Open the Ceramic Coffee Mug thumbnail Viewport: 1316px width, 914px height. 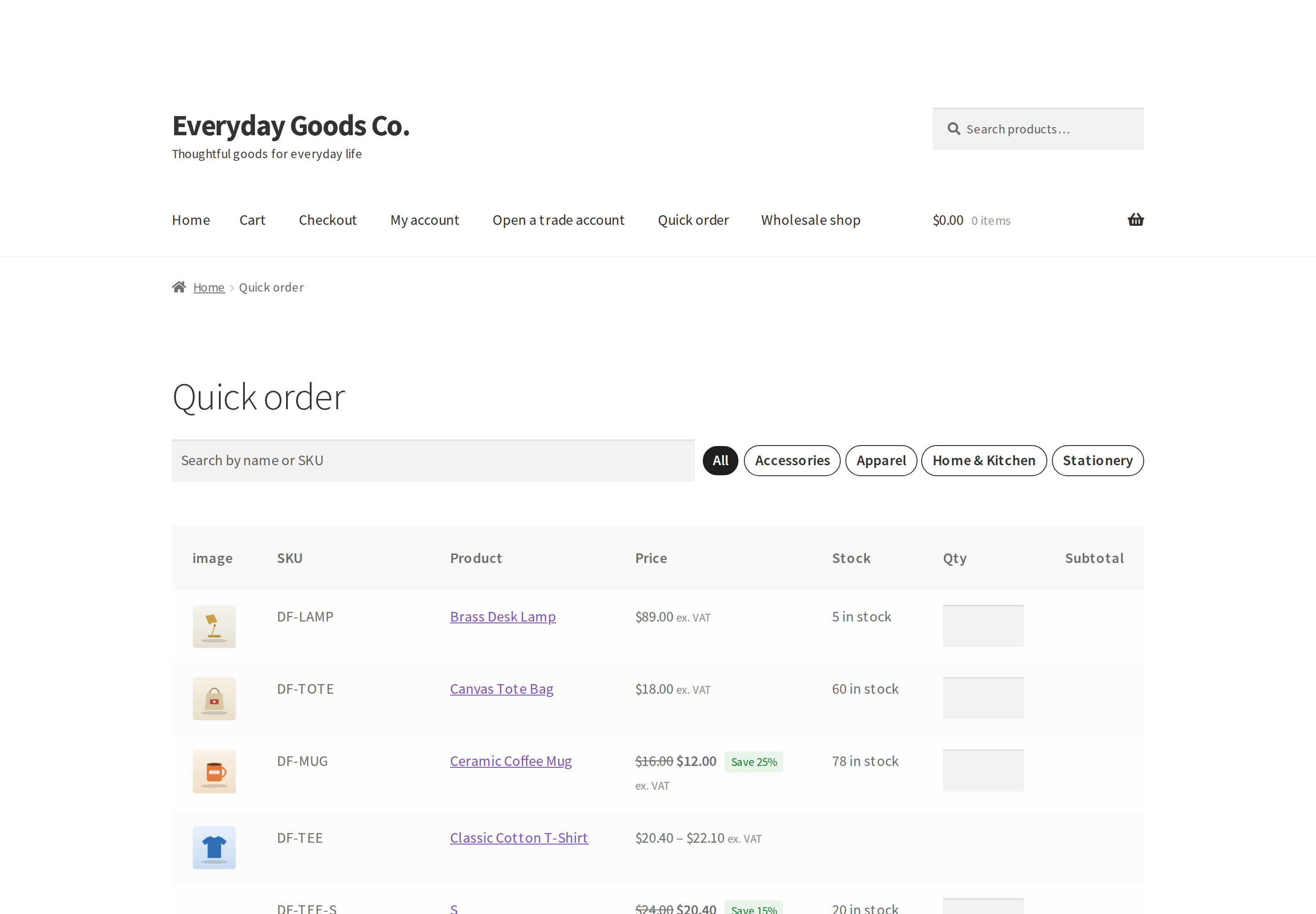tap(214, 771)
